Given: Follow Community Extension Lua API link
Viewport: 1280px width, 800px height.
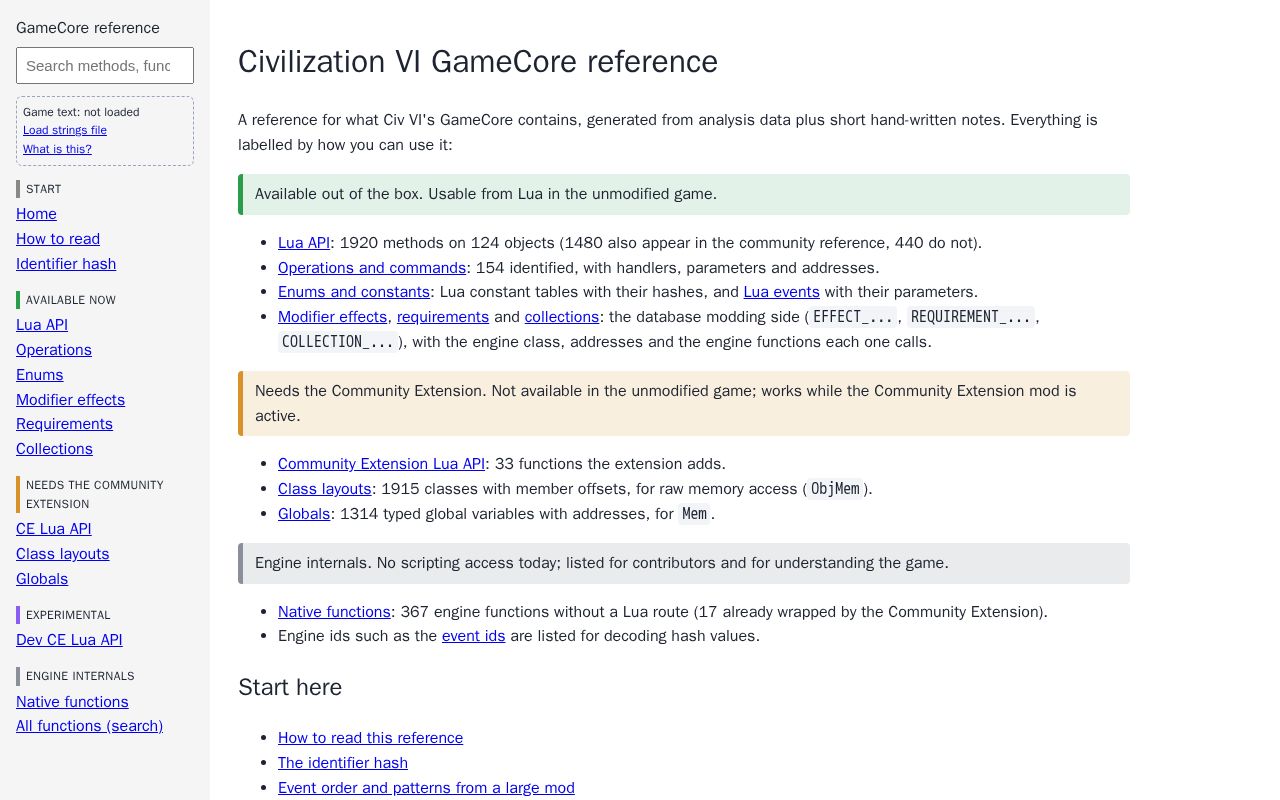Looking at the screenshot, I should coord(381,464).
